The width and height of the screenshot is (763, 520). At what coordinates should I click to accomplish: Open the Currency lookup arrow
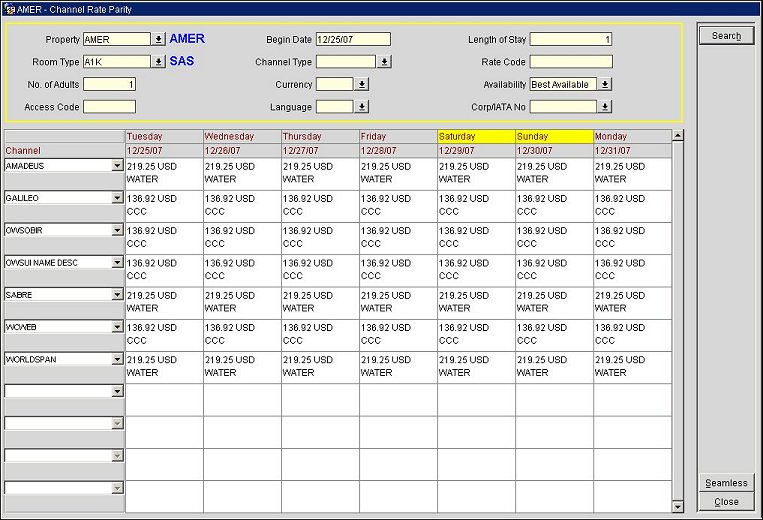(x=362, y=85)
